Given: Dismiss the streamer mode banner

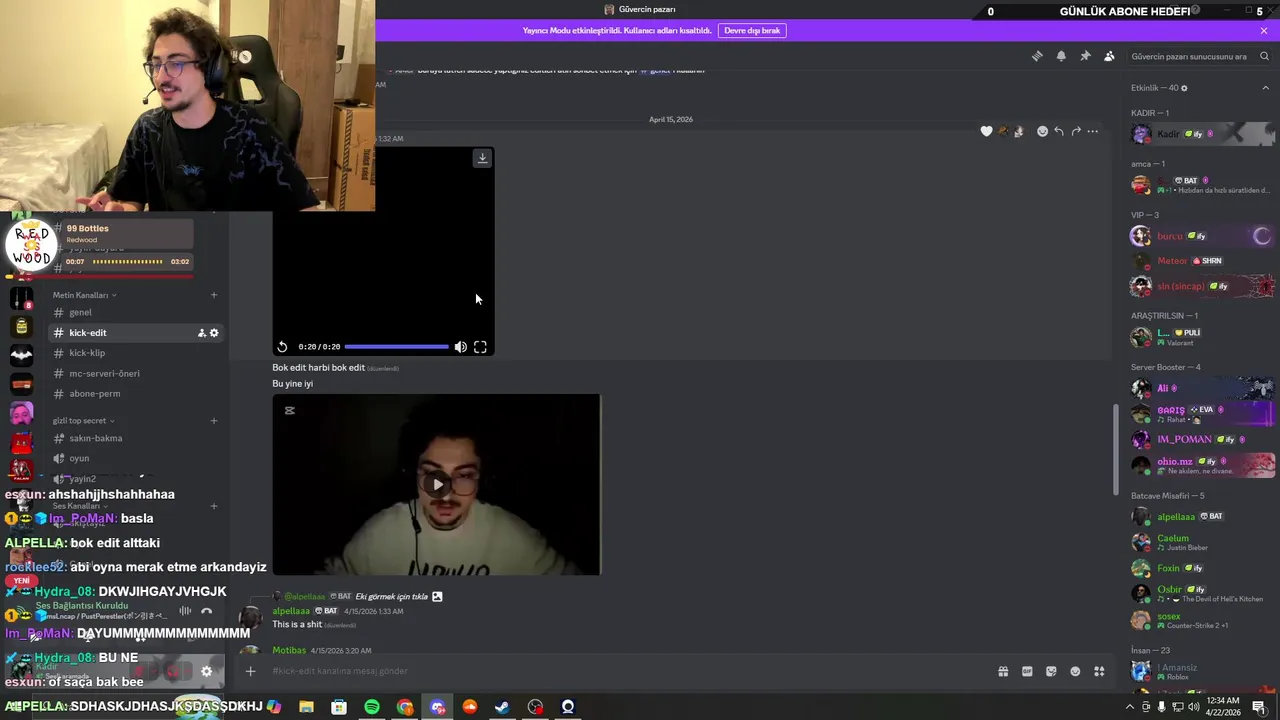Looking at the screenshot, I should pyautogui.click(x=1264, y=31).
